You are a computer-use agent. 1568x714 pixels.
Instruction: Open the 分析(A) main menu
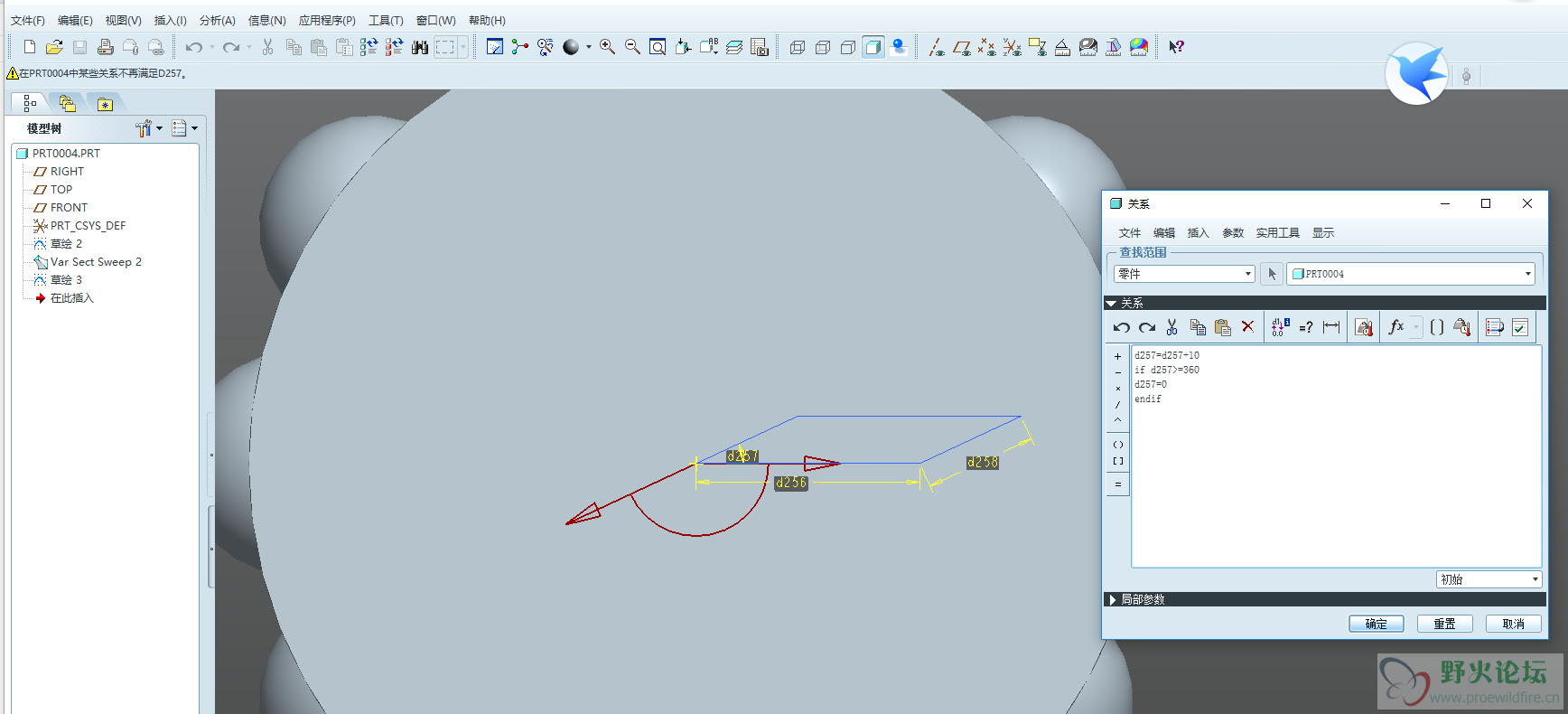coord(217,20)
